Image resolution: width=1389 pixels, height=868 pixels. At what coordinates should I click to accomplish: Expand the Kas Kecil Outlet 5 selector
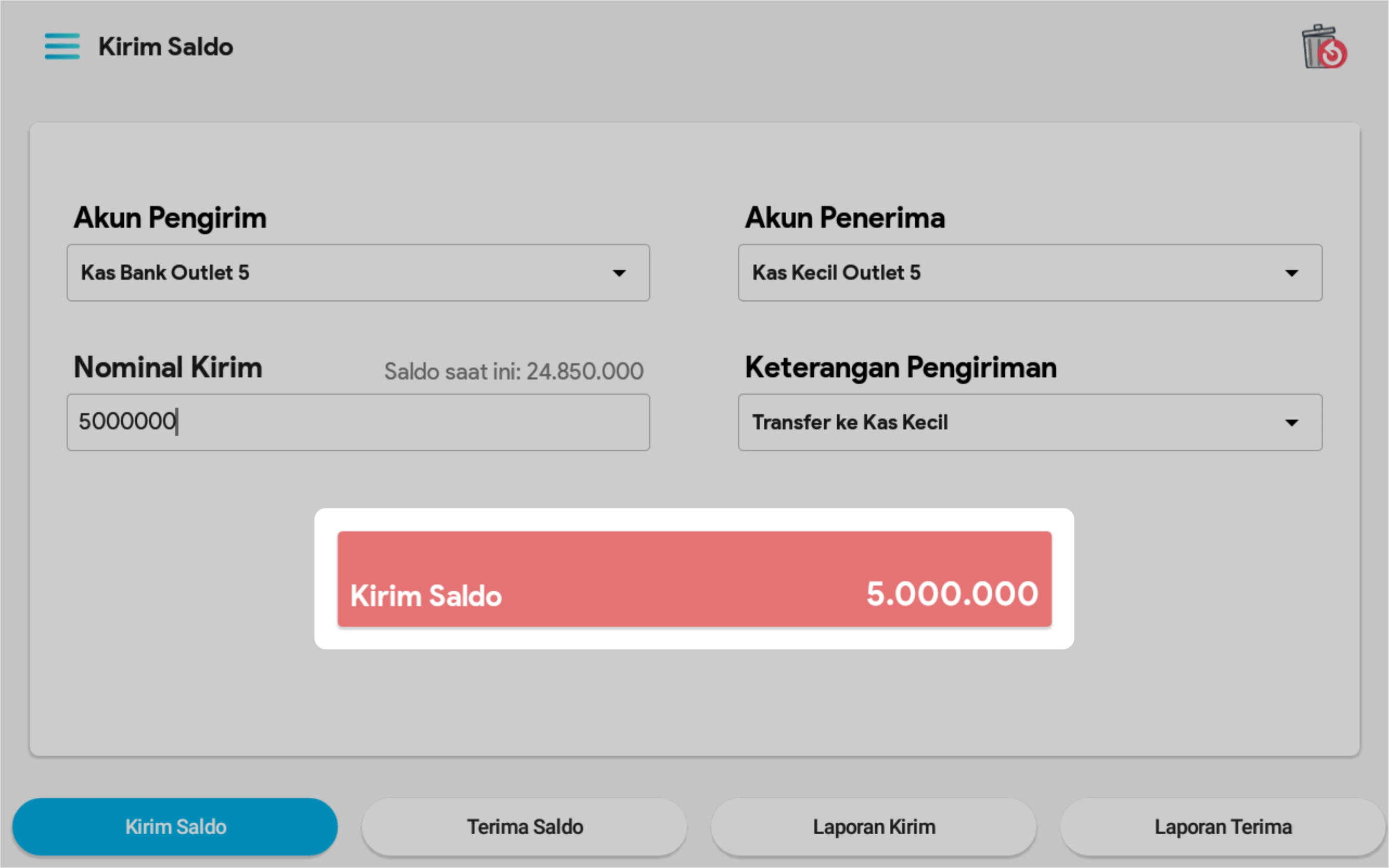pos(1016,273)
